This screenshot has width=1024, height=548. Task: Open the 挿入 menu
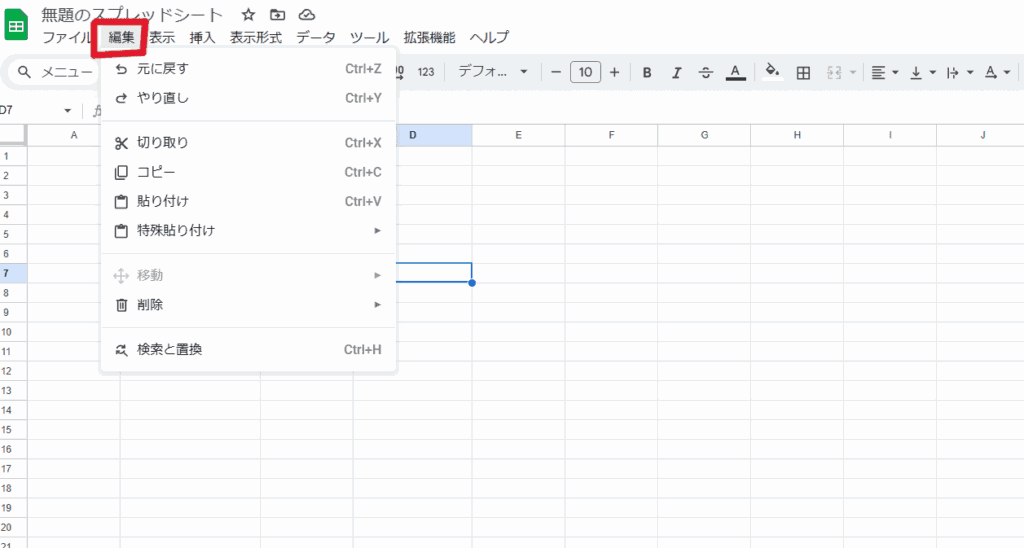tap(202, 38)
